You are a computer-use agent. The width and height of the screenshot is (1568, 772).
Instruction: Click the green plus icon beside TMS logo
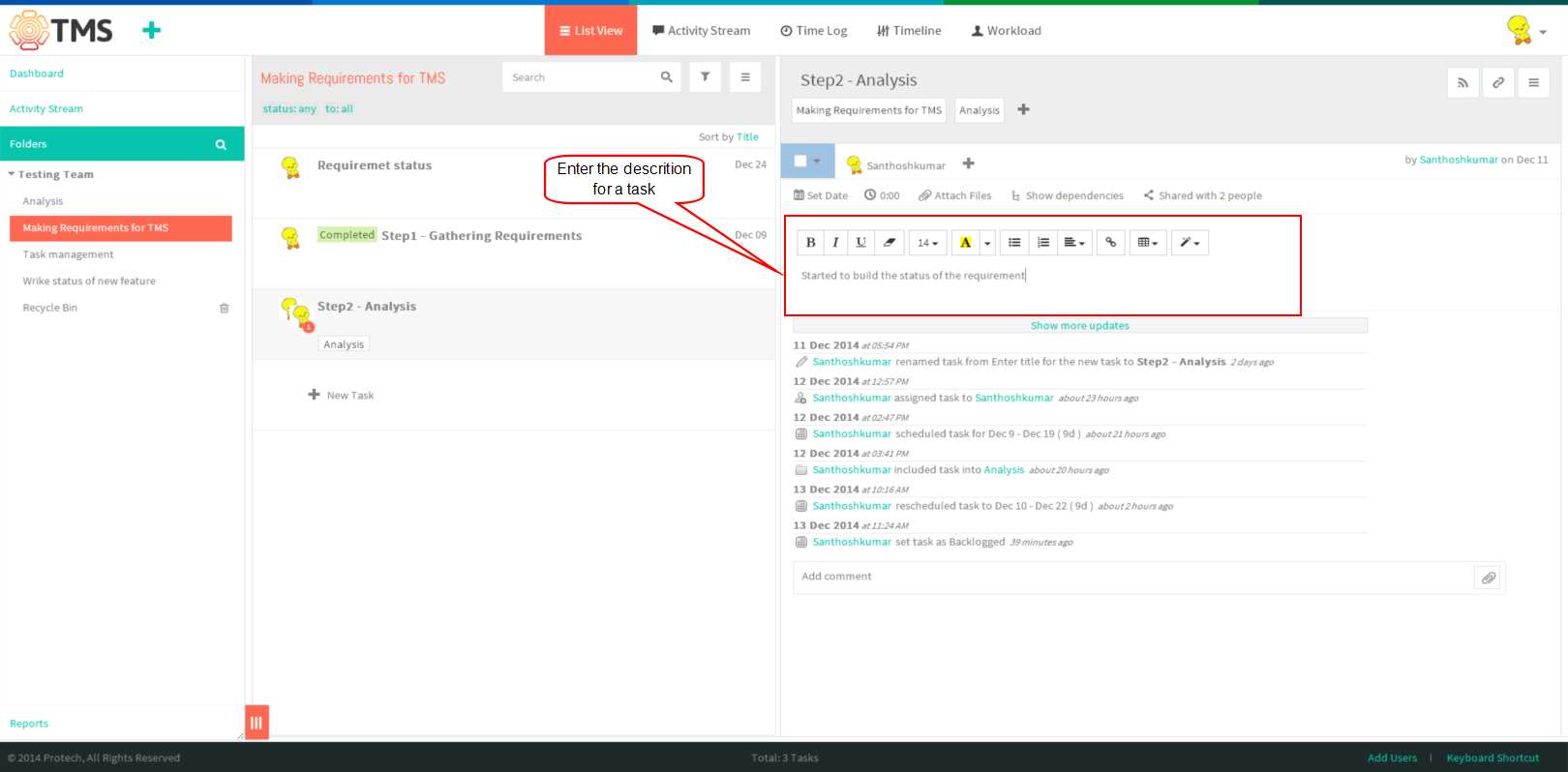tap(151, 31)
